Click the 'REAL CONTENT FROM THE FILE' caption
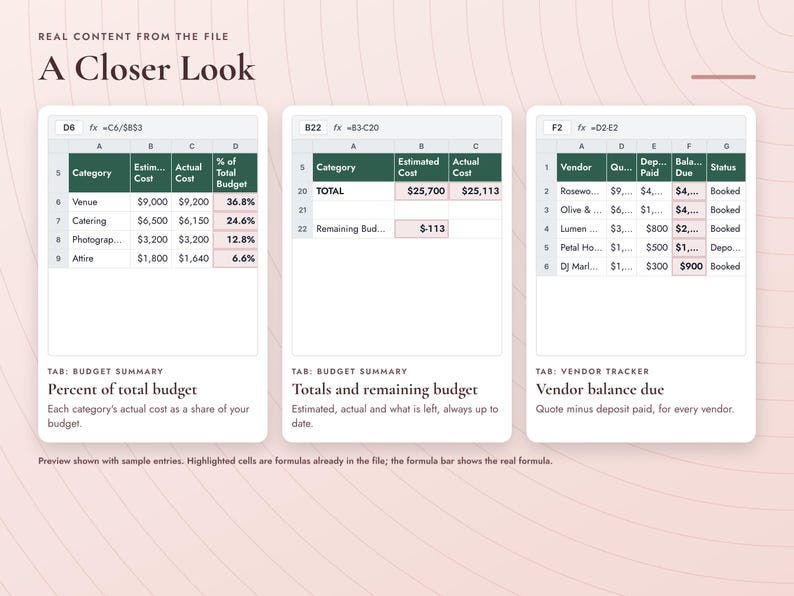The image size is (794, 596). click(134, 36)
